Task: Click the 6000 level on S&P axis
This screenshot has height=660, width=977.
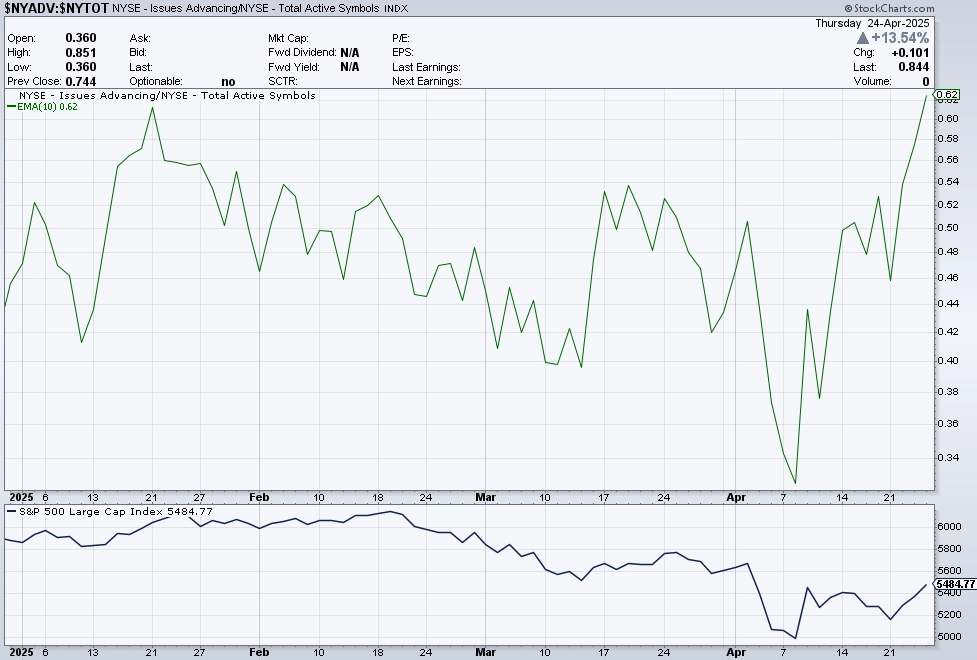Action: click(950, 527)
